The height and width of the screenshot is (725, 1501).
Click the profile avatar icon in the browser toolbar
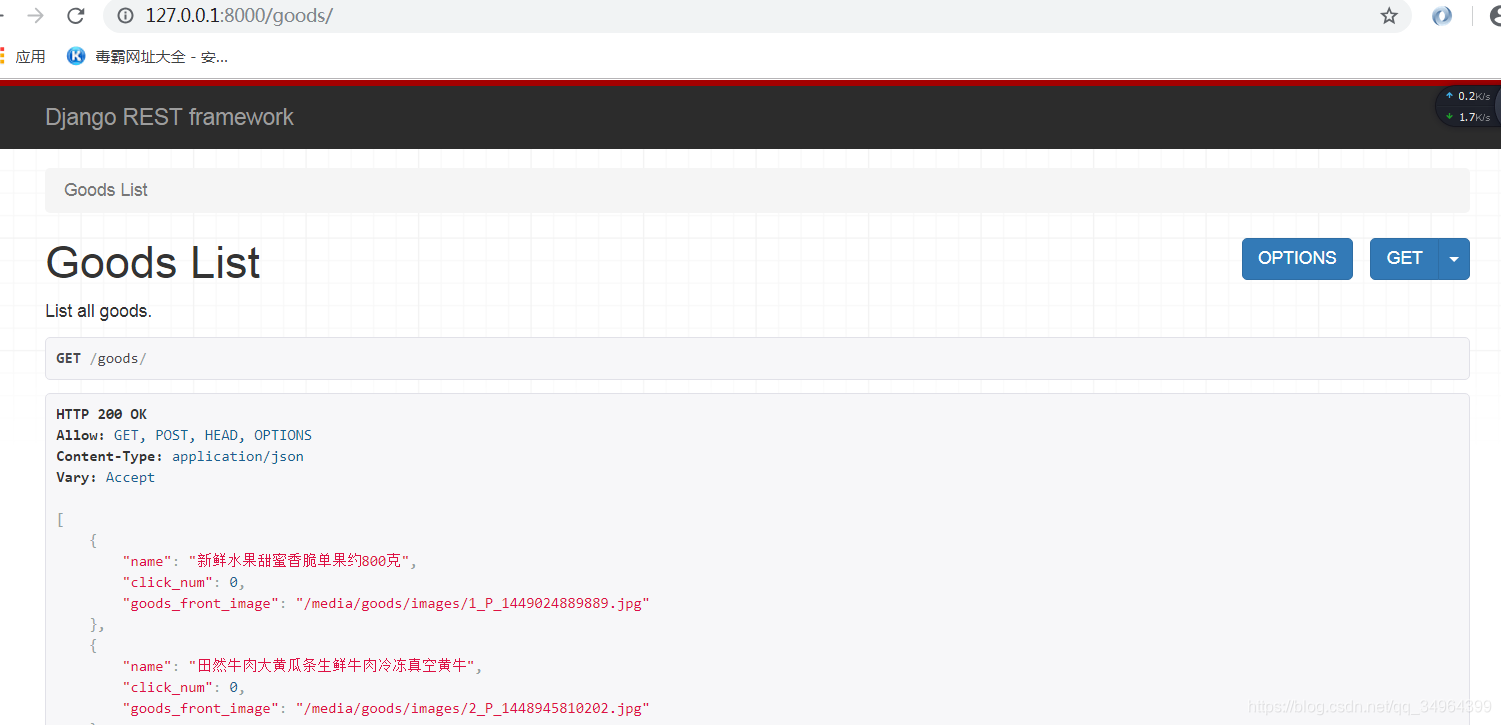click(1494, 15)
